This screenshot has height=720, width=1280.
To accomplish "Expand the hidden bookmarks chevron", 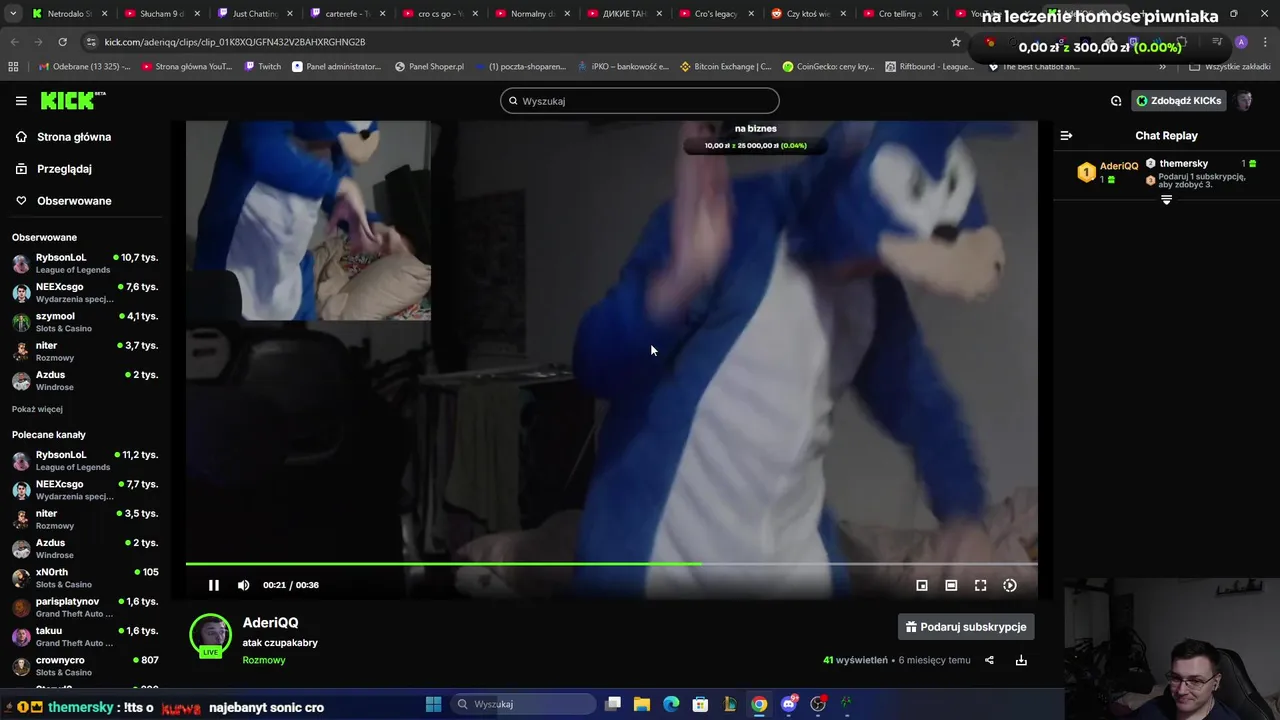I will tap(1162, 66).
